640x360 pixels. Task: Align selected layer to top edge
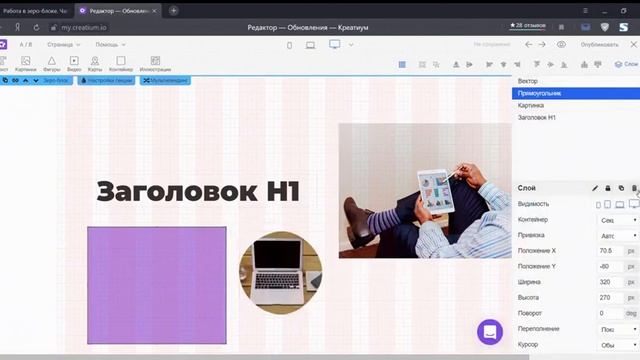[x=537, y=64]
